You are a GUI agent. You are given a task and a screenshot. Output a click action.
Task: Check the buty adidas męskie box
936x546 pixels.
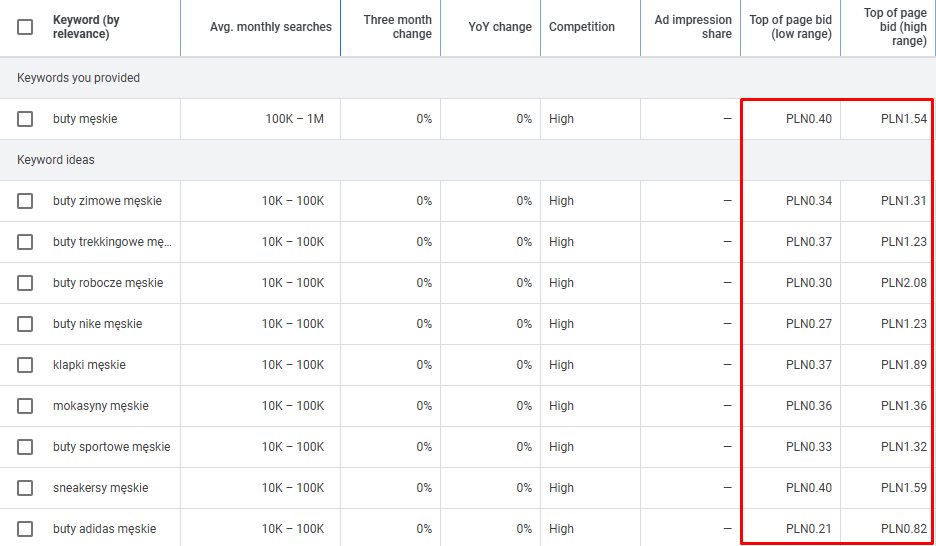point(25,529)
